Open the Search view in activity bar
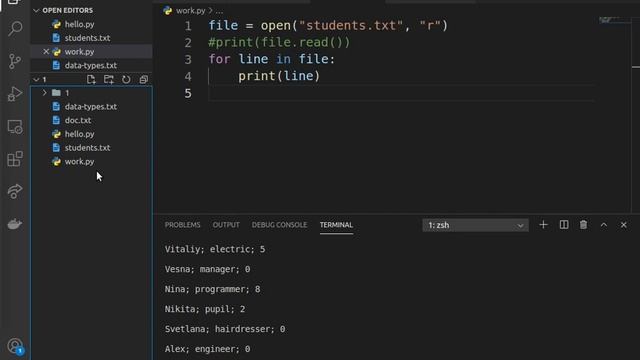The width and height of the screenshot is (640, 360). click(15, 29)
